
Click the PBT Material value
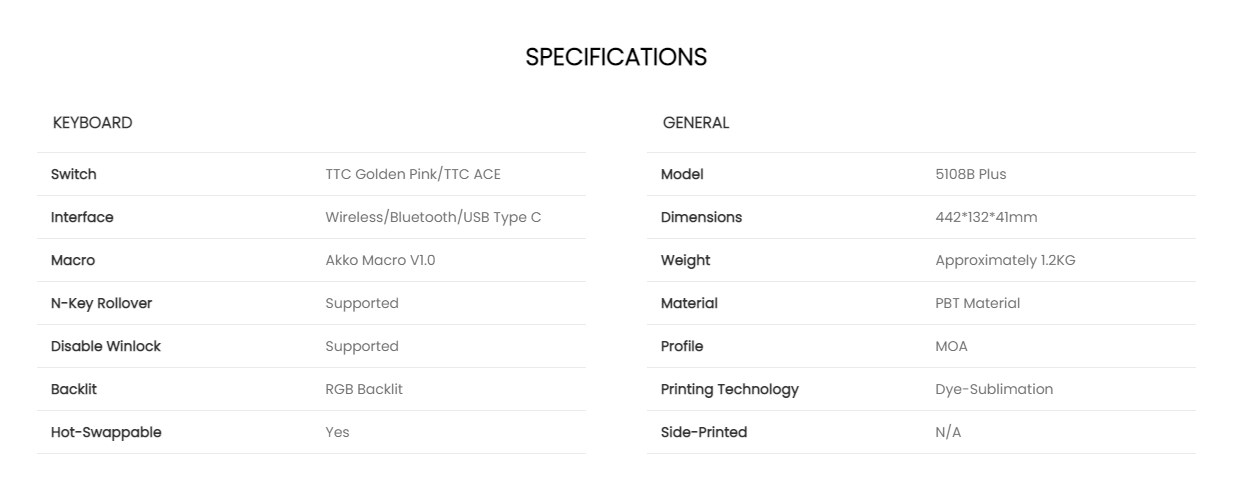tap(977, 303)
